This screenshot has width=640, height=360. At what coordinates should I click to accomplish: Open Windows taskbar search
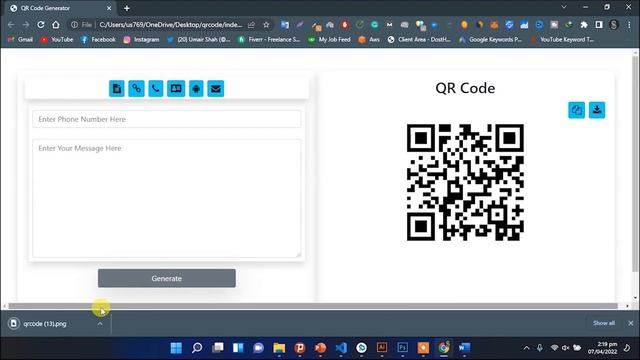pos(197,348)
